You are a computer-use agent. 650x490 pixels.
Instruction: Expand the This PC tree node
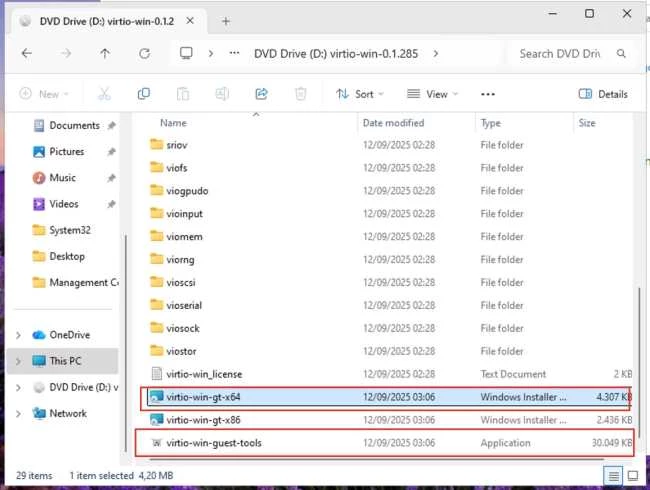18,361
